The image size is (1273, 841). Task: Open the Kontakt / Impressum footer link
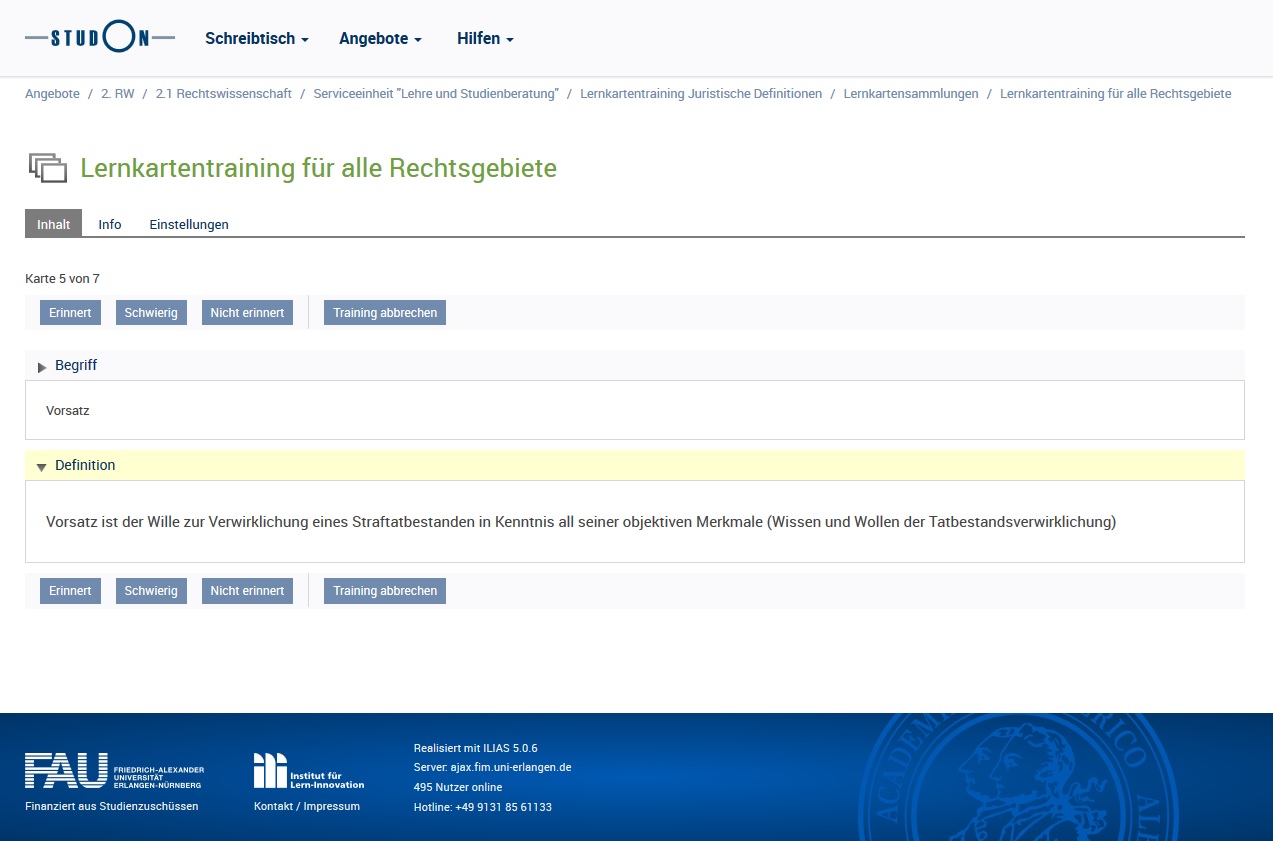(x=307, y=806)
